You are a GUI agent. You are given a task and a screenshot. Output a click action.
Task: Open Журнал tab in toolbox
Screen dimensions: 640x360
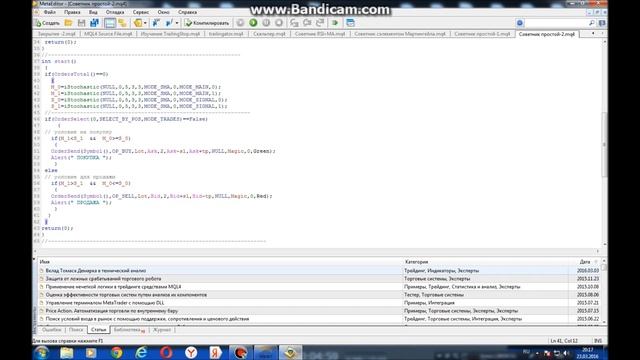(162, 330)
